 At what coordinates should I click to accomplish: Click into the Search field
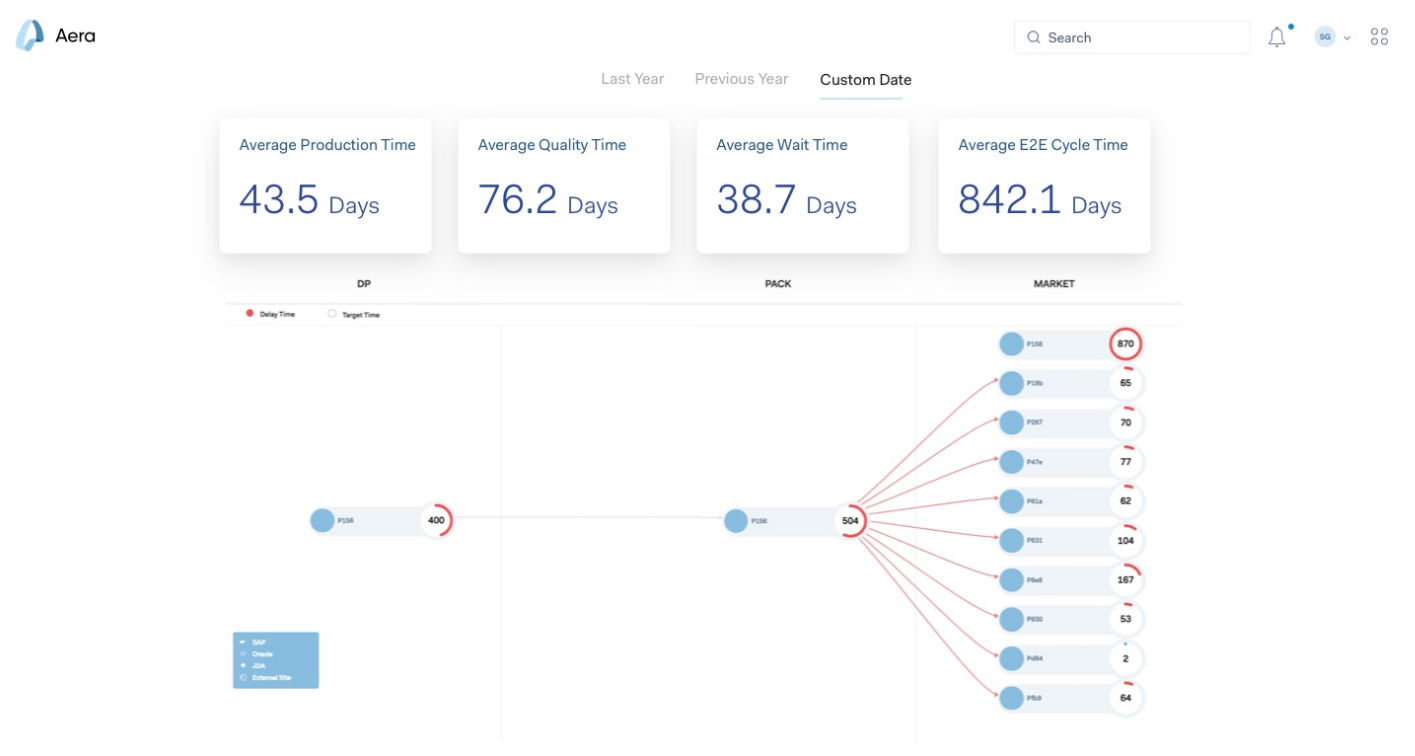click(x=1140, y=38)
